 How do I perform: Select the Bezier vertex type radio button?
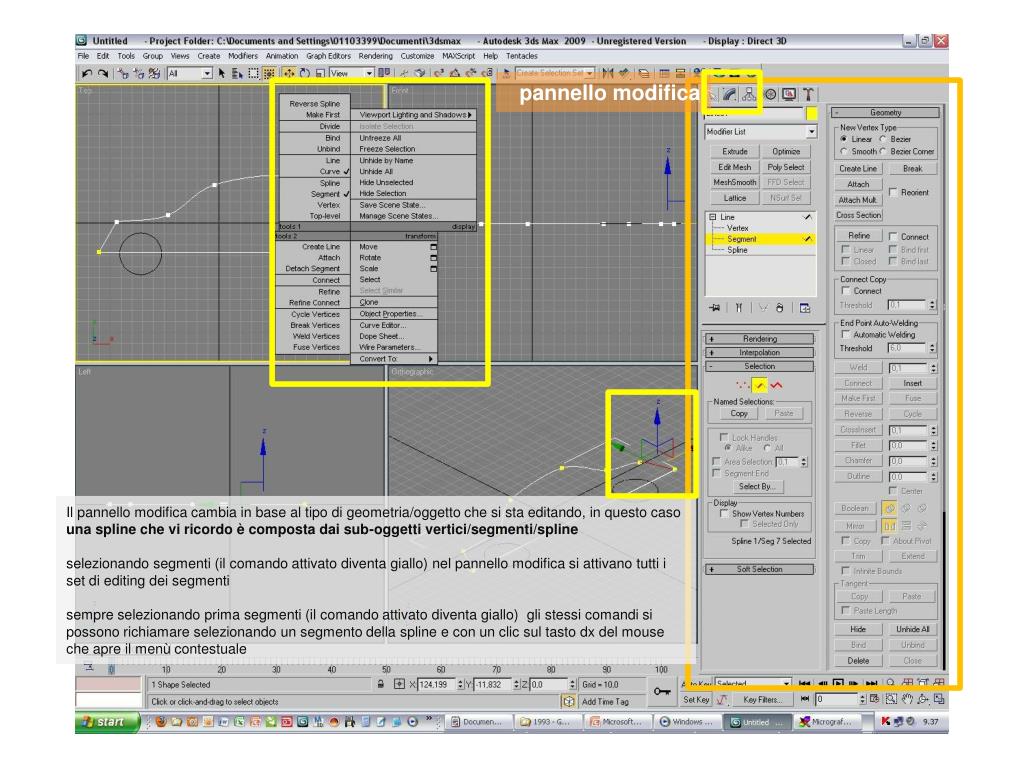(x=883, y=139)
